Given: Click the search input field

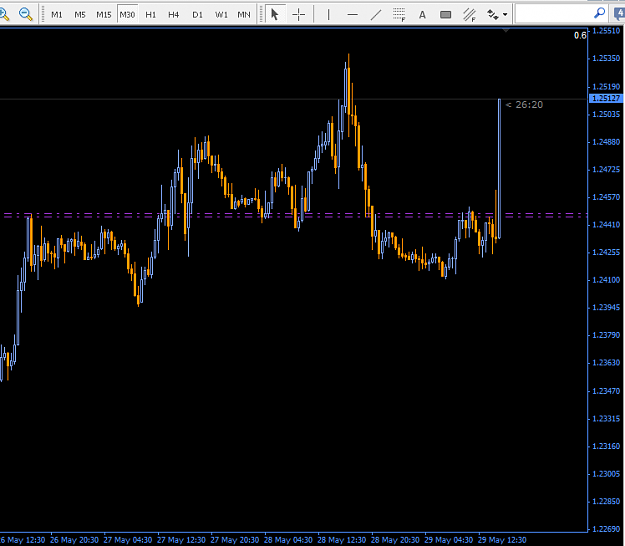Looking at the screenshot, I should (x=554, y=14).
